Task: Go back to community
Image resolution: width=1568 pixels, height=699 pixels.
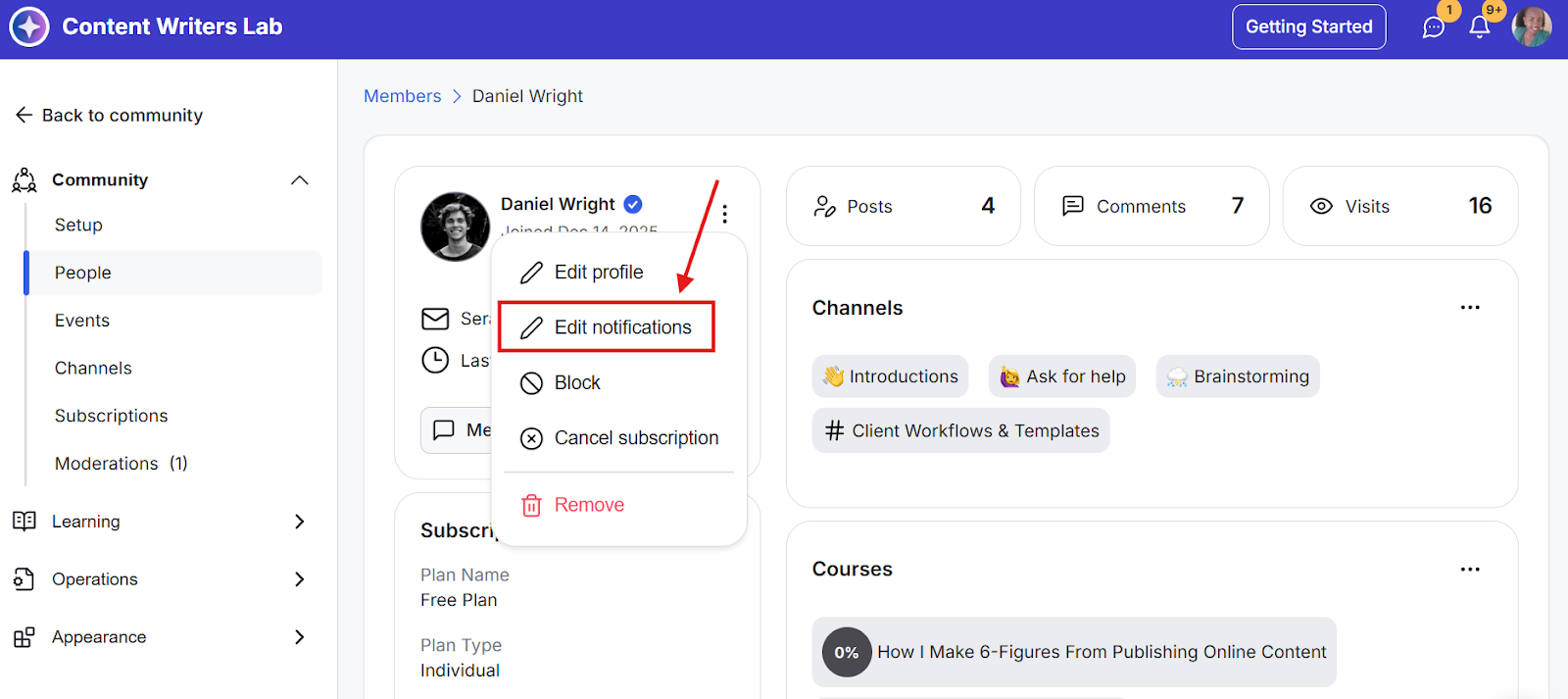Action: coord(109,115)
